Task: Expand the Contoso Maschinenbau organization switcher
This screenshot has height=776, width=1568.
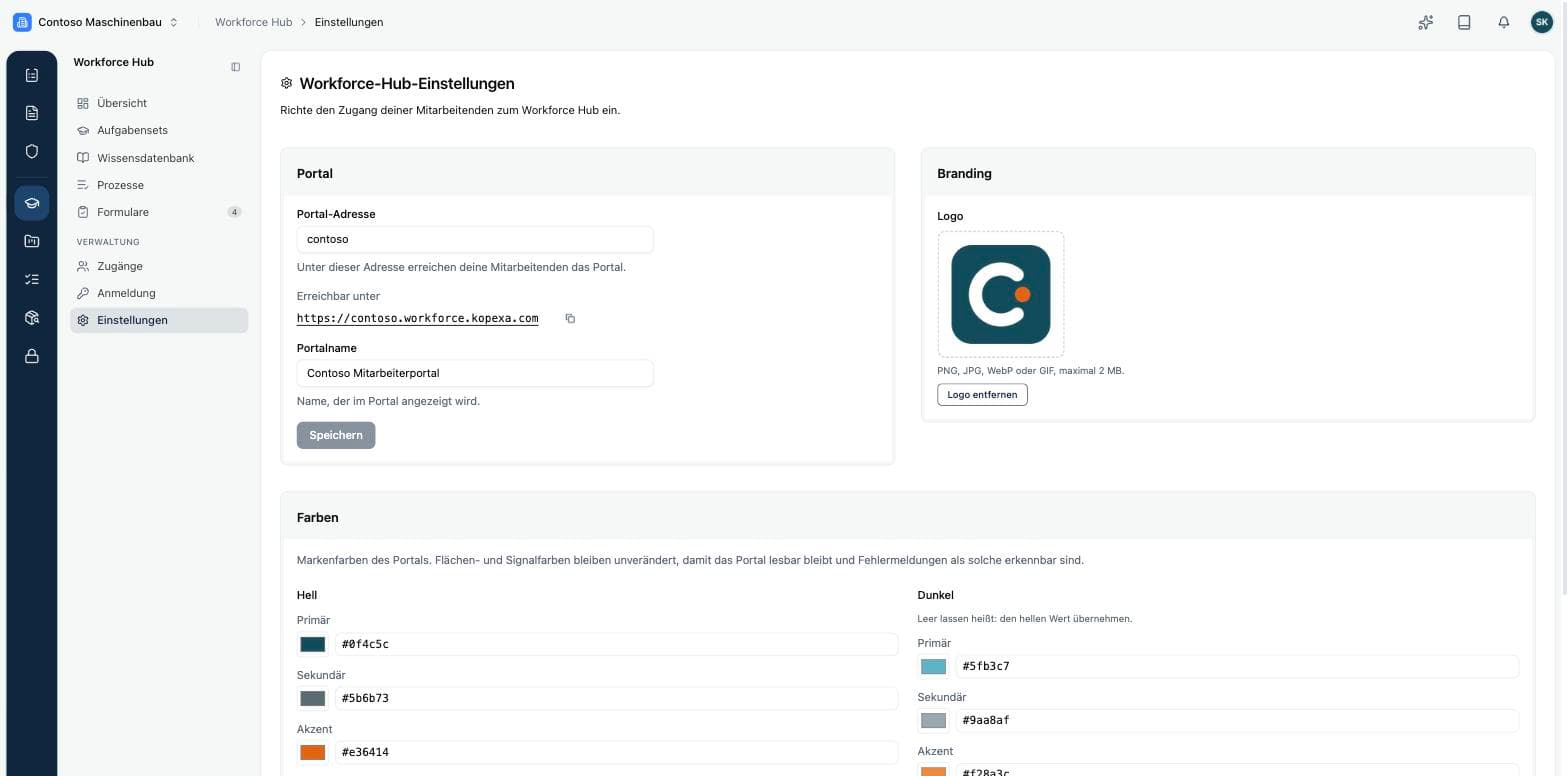Action: tap(95, 22)
